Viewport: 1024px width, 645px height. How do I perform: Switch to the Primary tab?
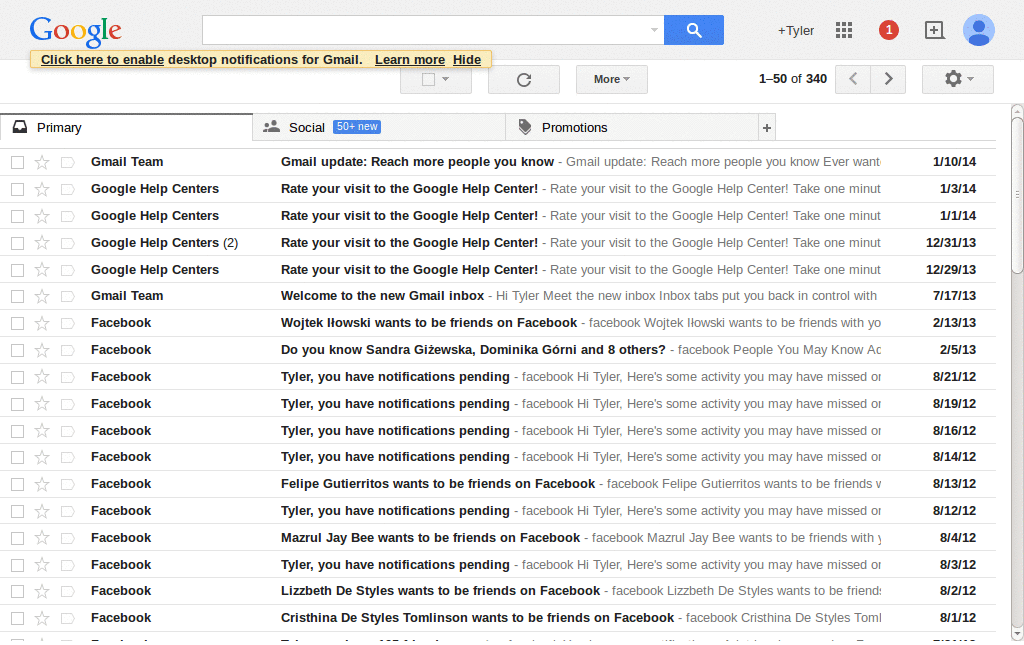(127, 128)
